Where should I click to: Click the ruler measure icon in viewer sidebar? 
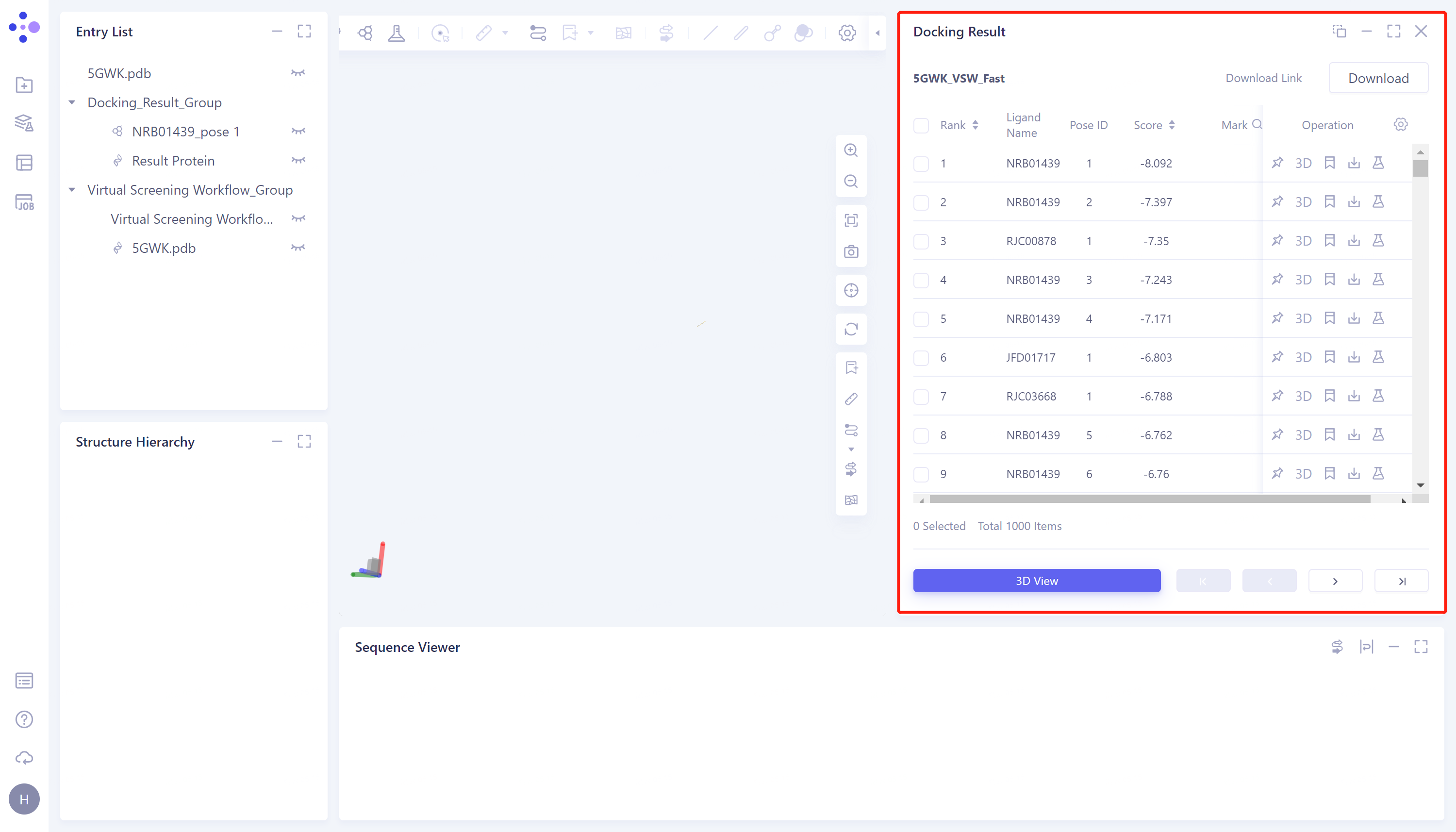point(851,399)
